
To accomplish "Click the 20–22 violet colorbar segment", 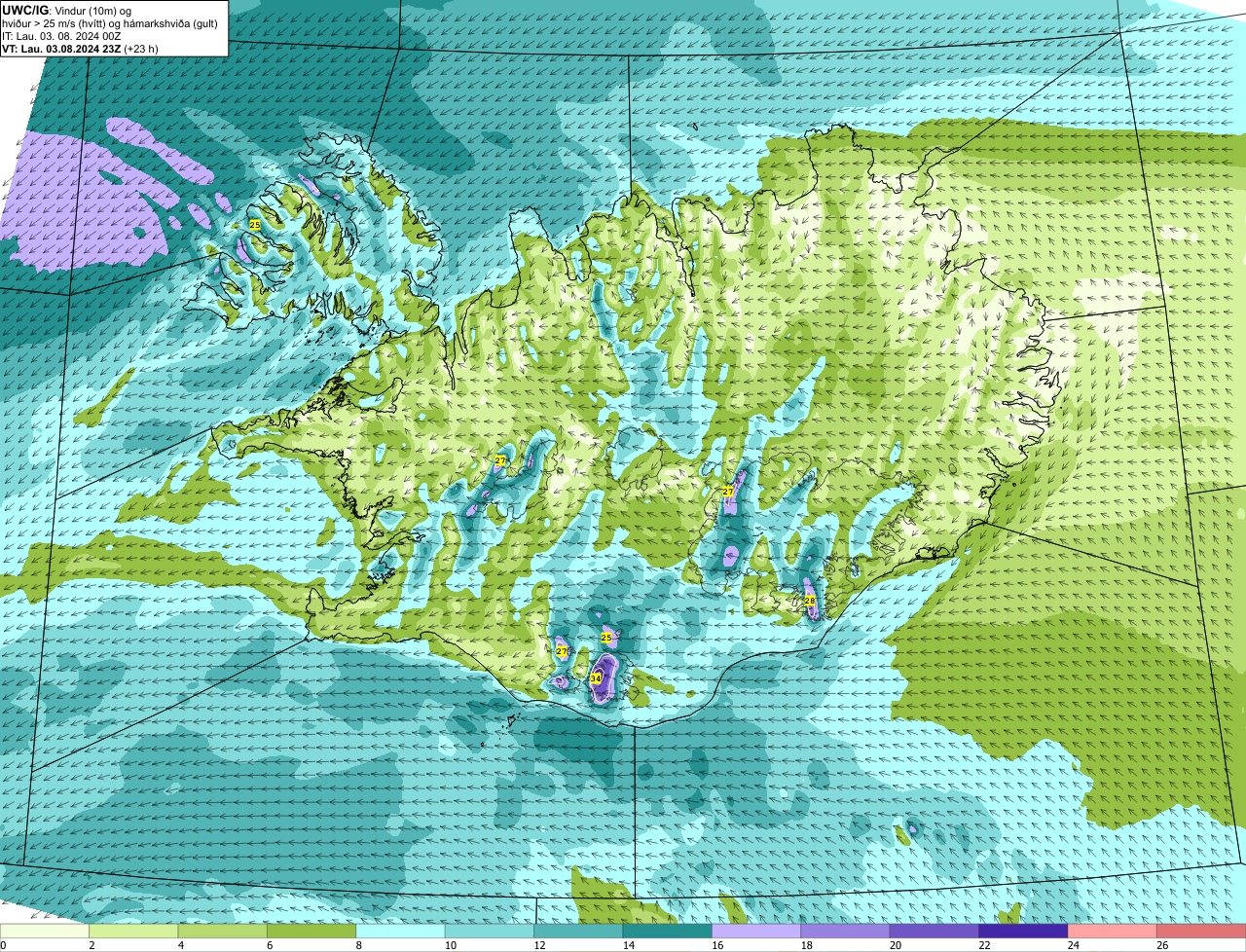I will (934, 932).
